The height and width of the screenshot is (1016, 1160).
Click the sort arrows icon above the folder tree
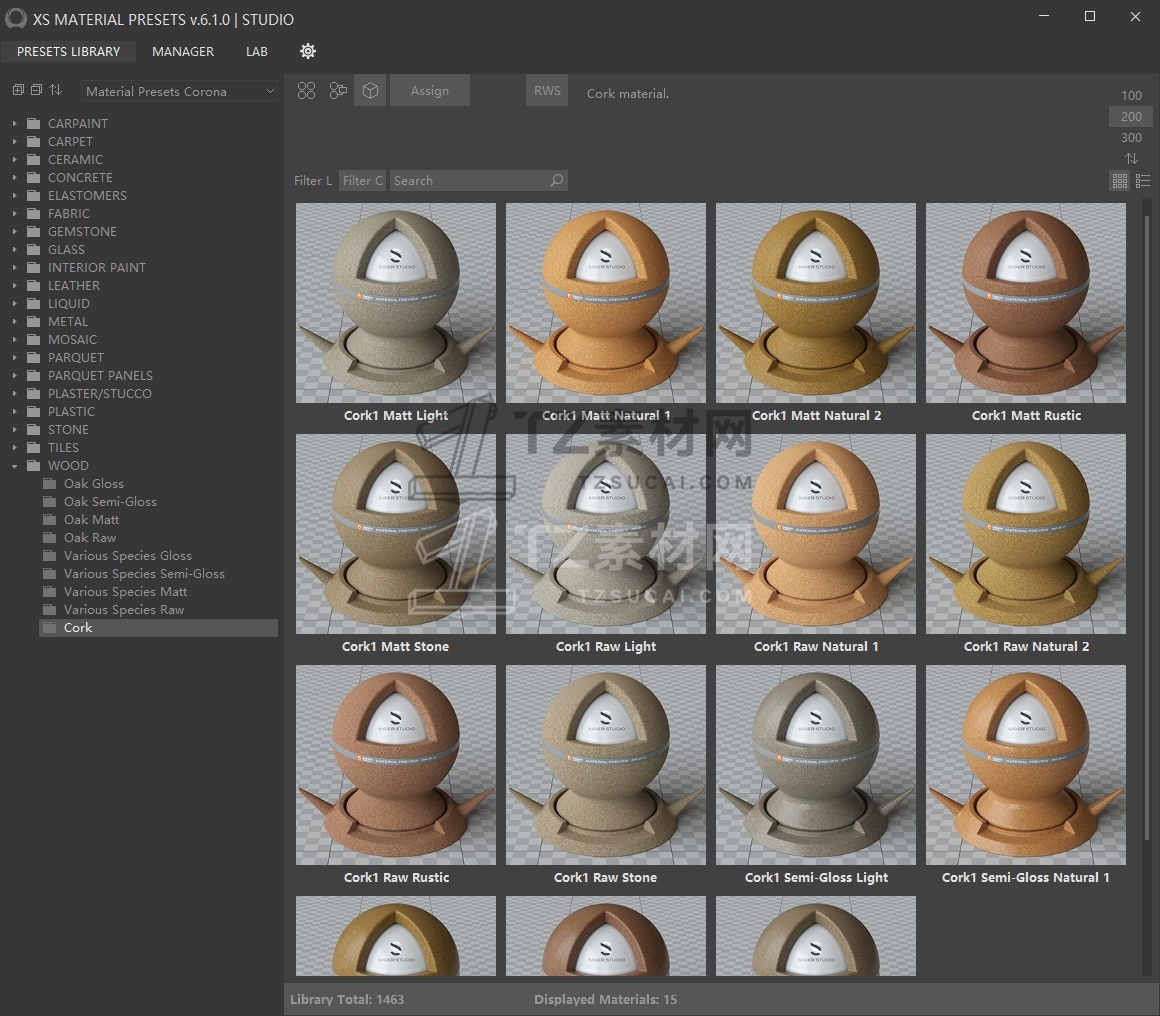pos(55,90)
